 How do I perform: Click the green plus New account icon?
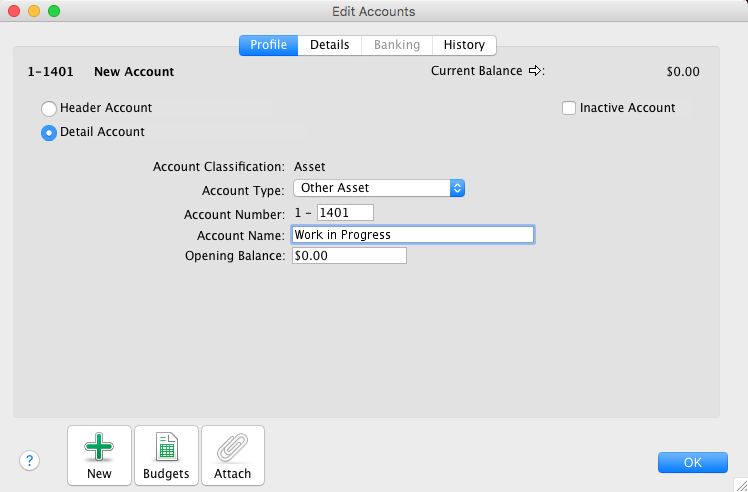point(99,447)
